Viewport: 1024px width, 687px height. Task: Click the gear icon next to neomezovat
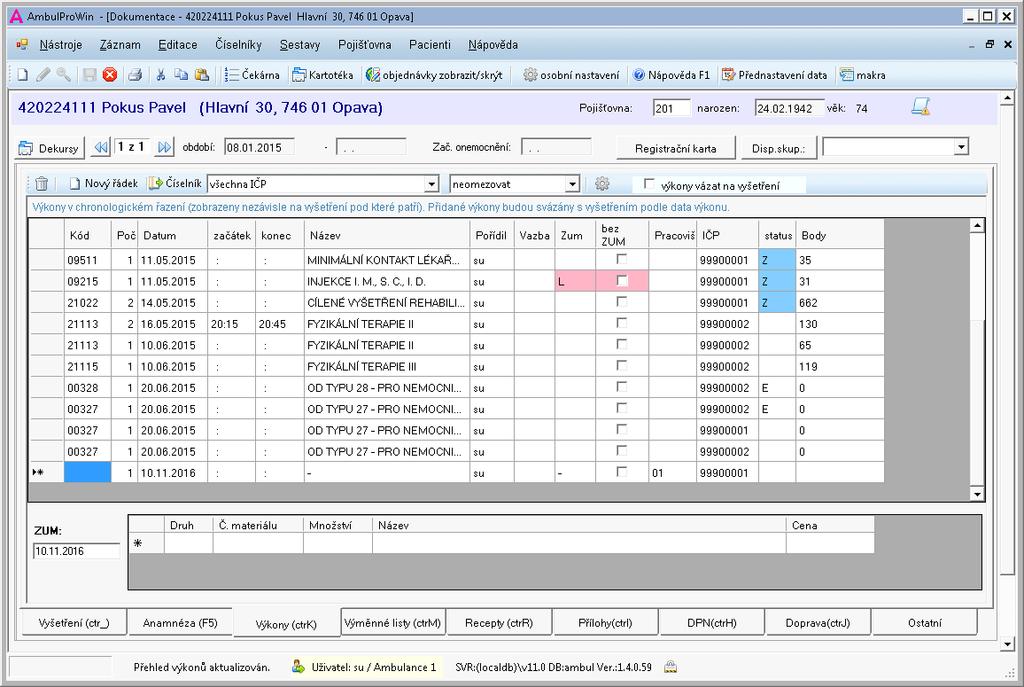[x=602, y=184]
